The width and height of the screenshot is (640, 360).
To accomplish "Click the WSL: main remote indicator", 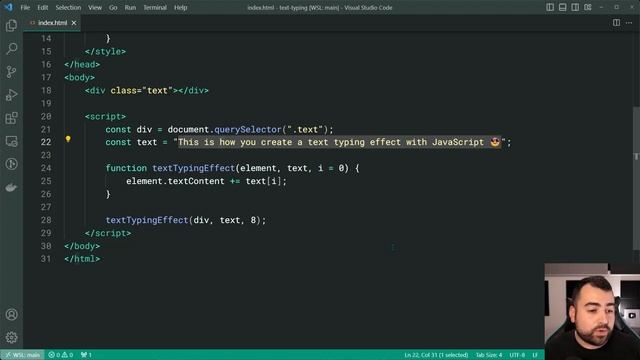I will [22, 355].
